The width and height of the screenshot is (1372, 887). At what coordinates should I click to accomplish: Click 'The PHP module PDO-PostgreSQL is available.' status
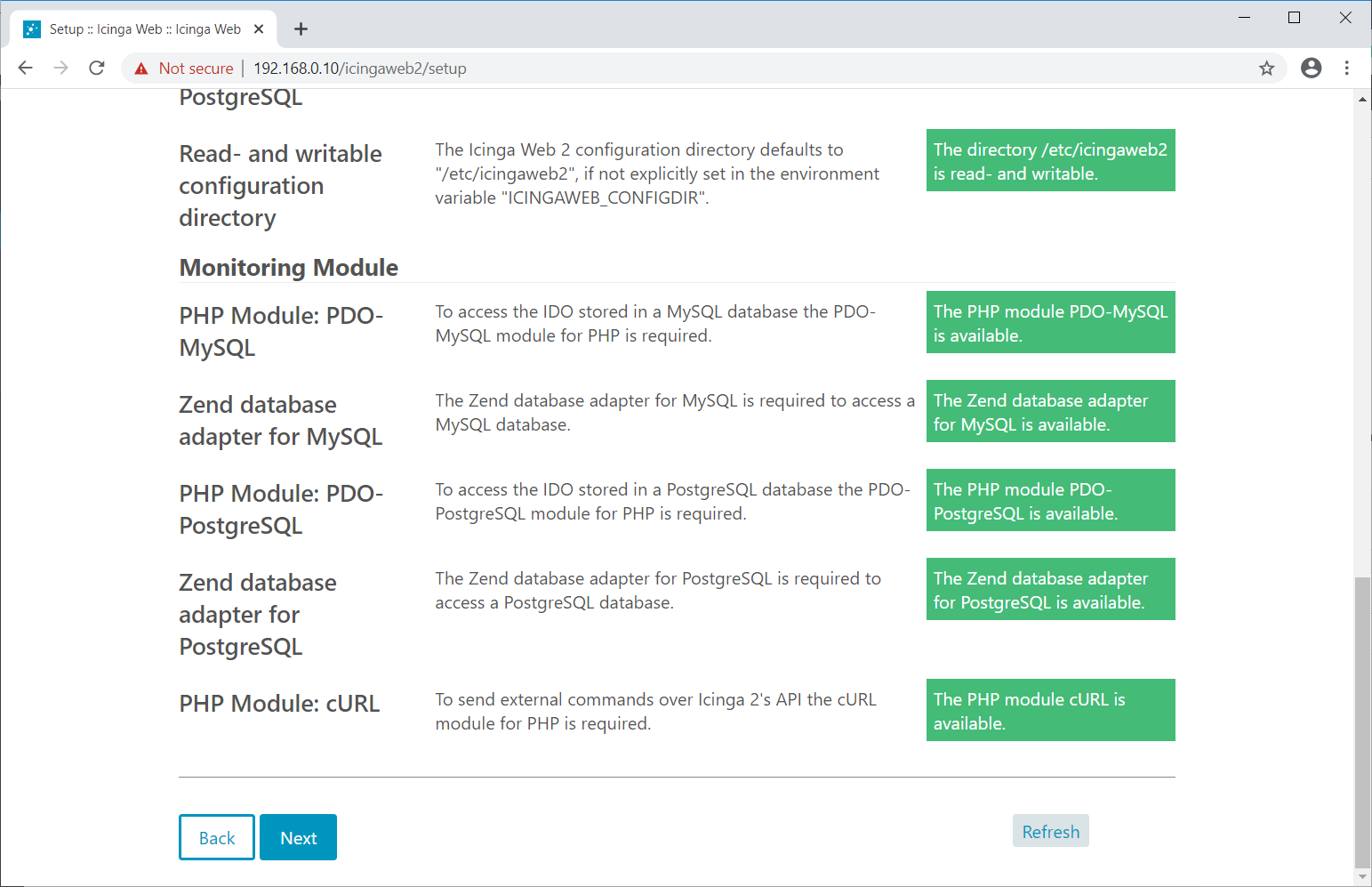(x=1050, y=500)
